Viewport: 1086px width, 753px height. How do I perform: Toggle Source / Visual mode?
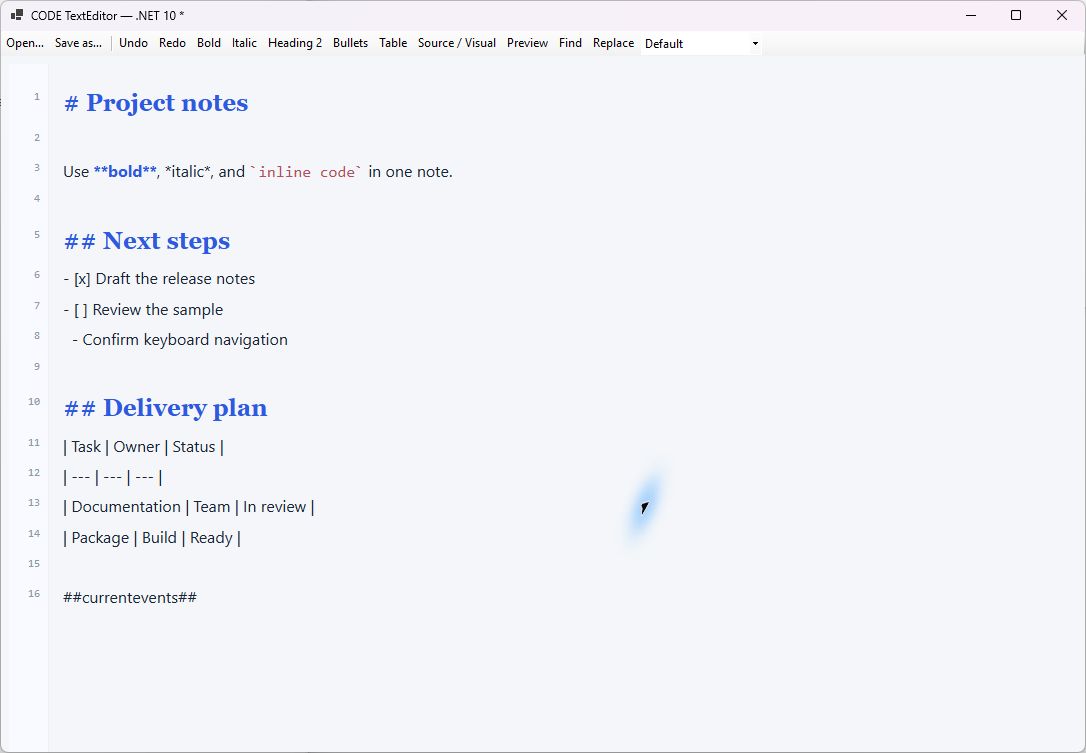click(x=456, y=43)
